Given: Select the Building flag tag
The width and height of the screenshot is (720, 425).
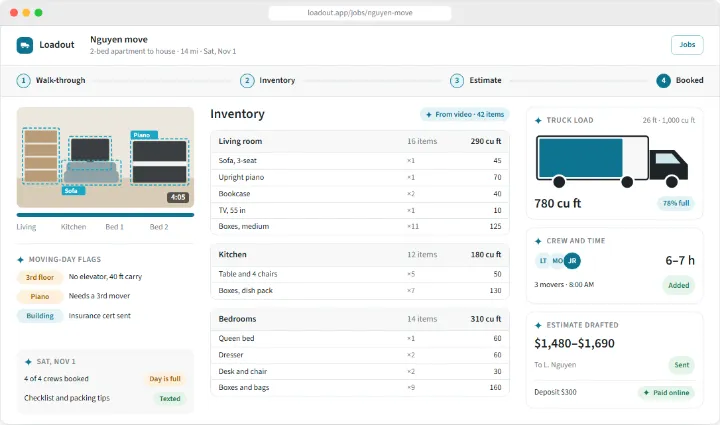Looking at the screenshot, I should (40, 316).
